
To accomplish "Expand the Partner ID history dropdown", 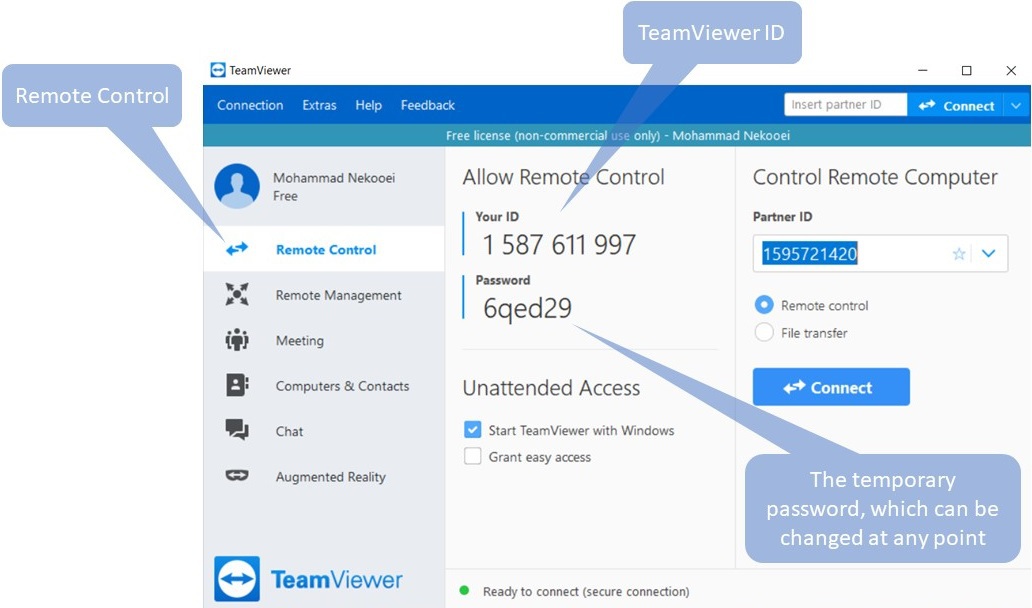I will tap(989, 253).
